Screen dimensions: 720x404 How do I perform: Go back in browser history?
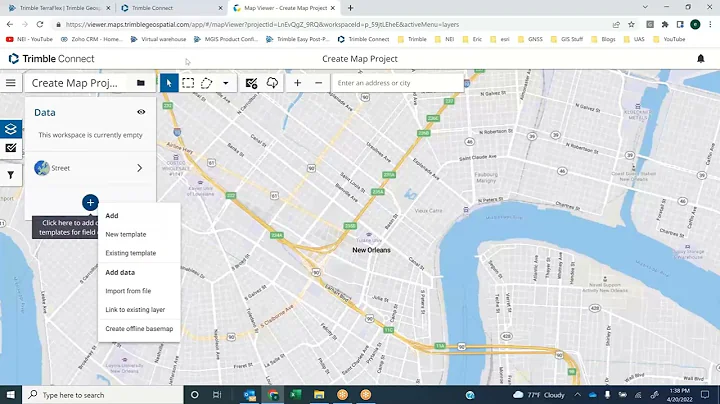[x=10, y=24]
